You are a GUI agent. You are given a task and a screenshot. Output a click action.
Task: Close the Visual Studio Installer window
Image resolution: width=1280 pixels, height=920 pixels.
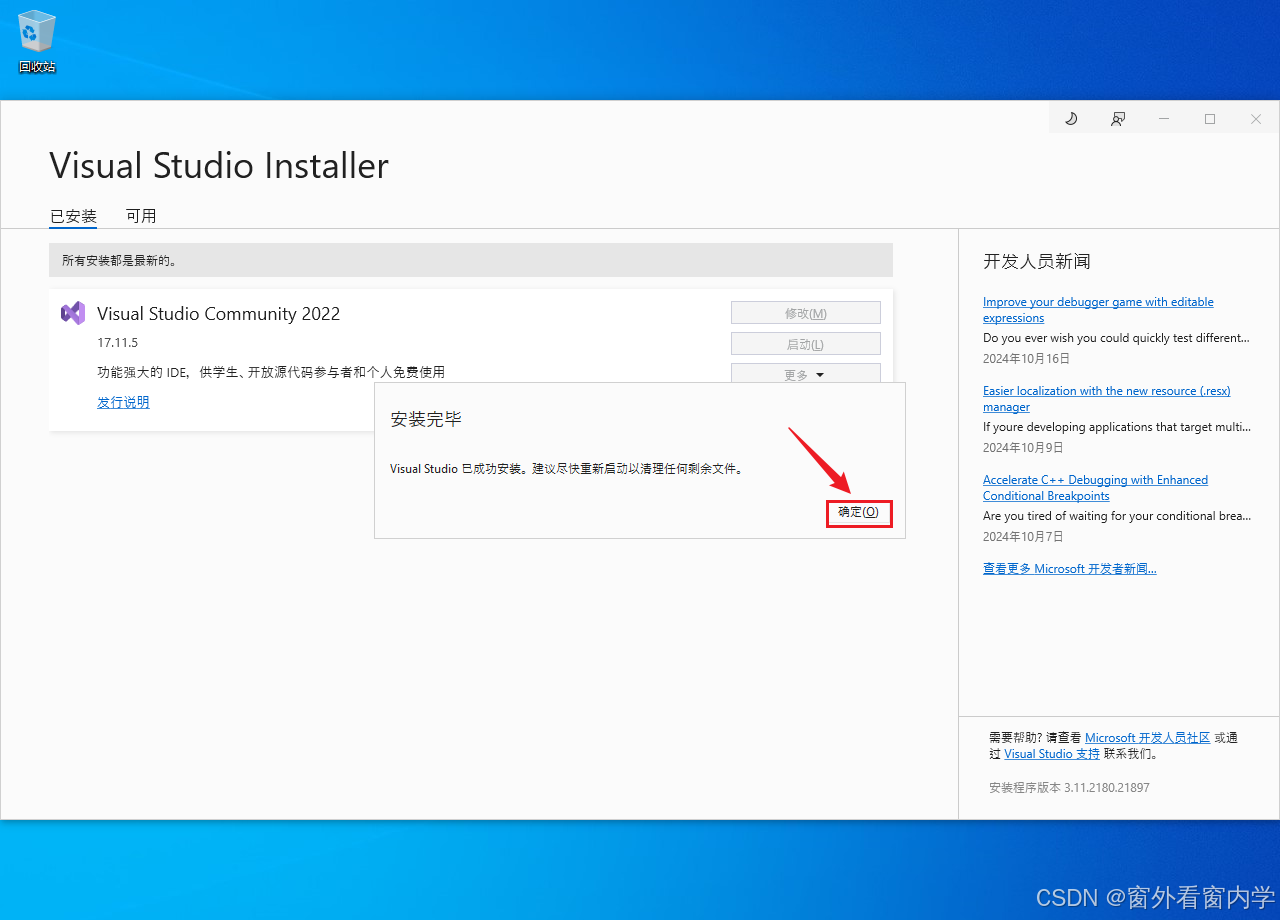(x=1256, y=119)
